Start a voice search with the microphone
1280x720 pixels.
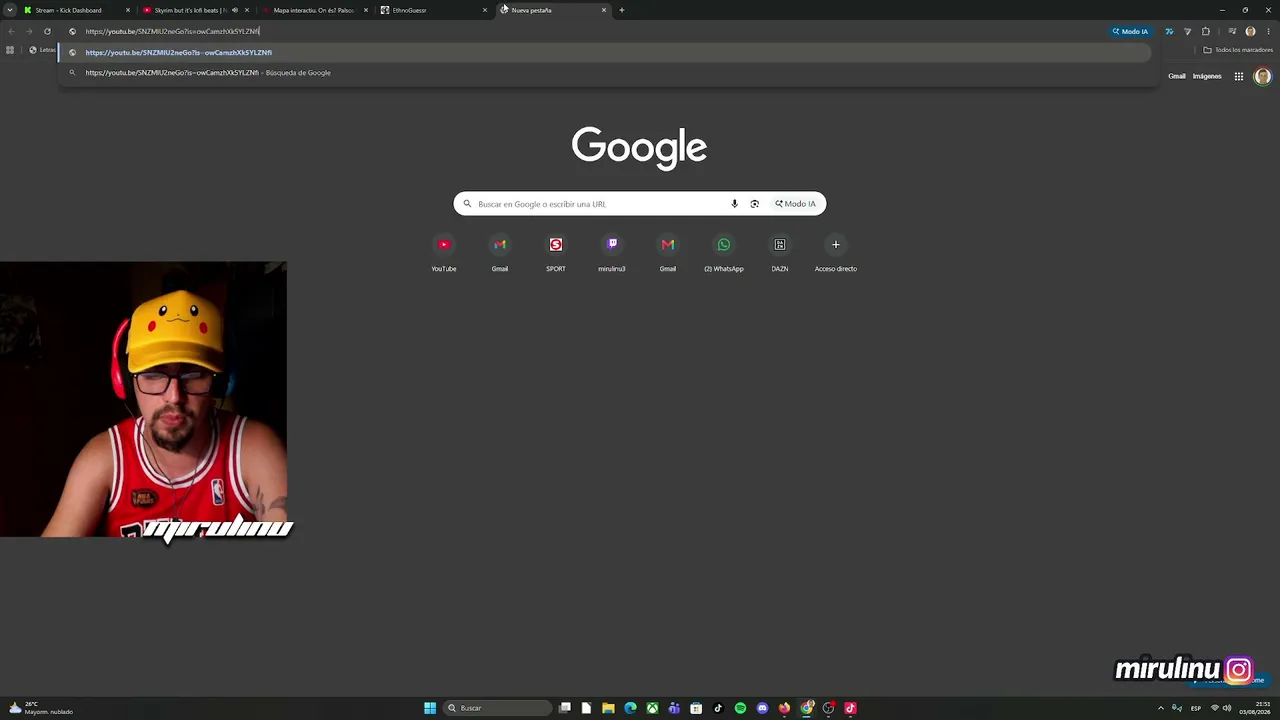(734, 204)
